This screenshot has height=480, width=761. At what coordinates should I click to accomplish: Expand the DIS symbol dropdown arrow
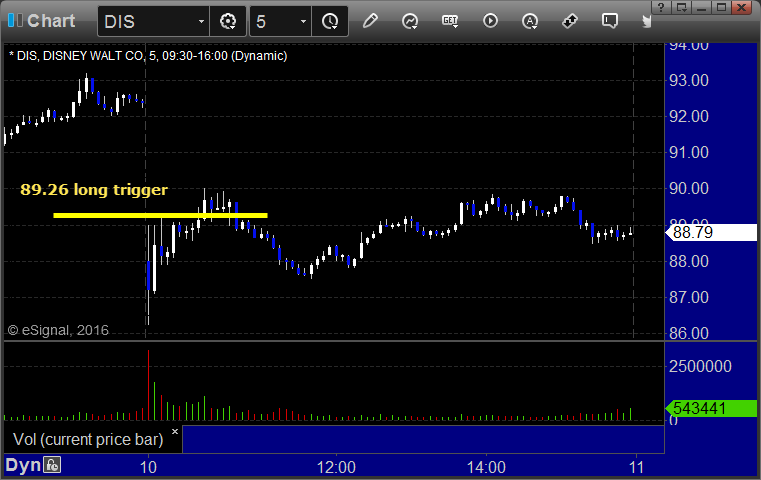tap(201, 21)
